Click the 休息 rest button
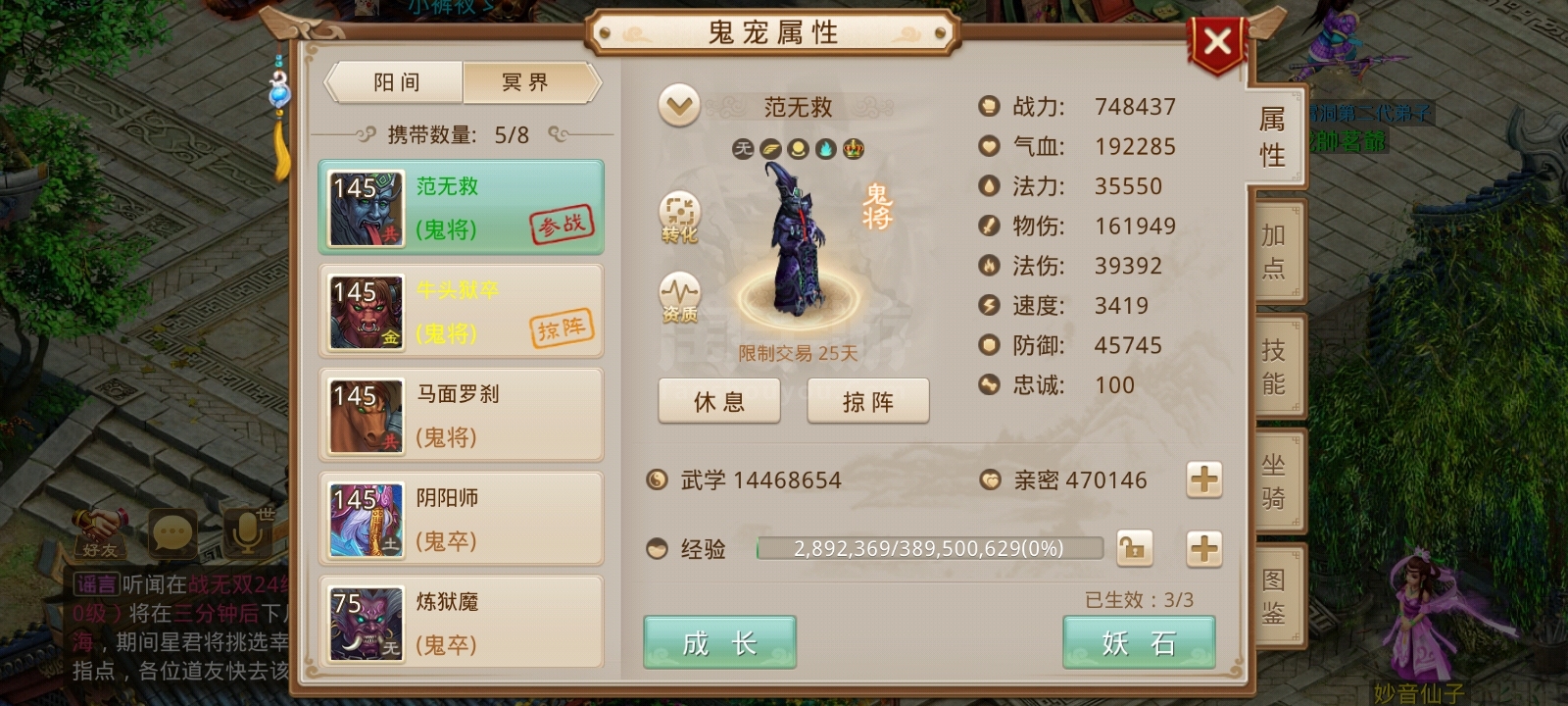This screenshot has width=1568, height=706. [x=719, y=401]
